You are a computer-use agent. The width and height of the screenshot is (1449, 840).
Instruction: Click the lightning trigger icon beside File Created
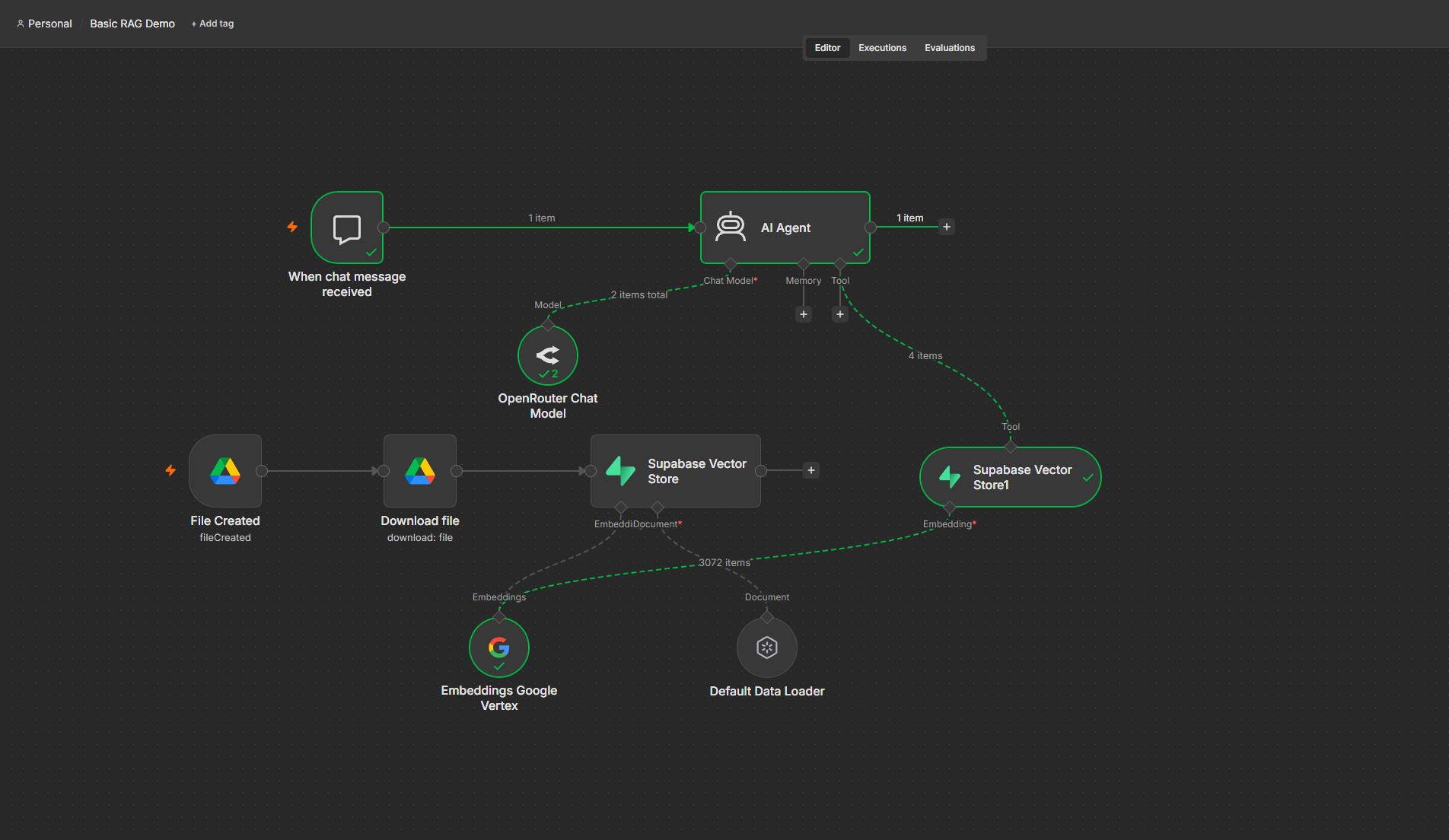pyautogui.click(x=170, y=470)
